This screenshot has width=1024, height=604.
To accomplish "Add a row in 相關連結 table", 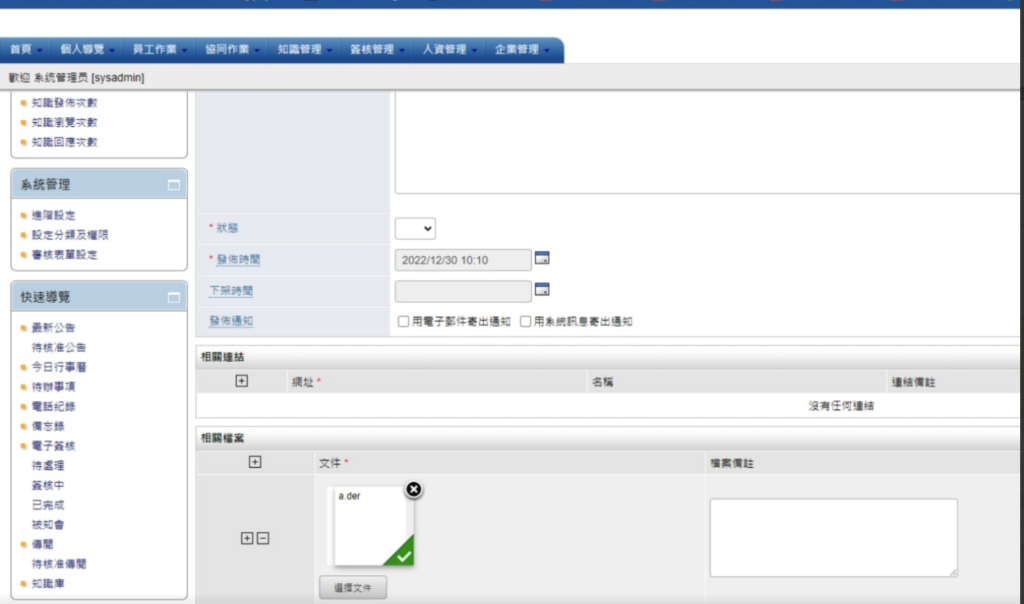I will tap(242, 381).
